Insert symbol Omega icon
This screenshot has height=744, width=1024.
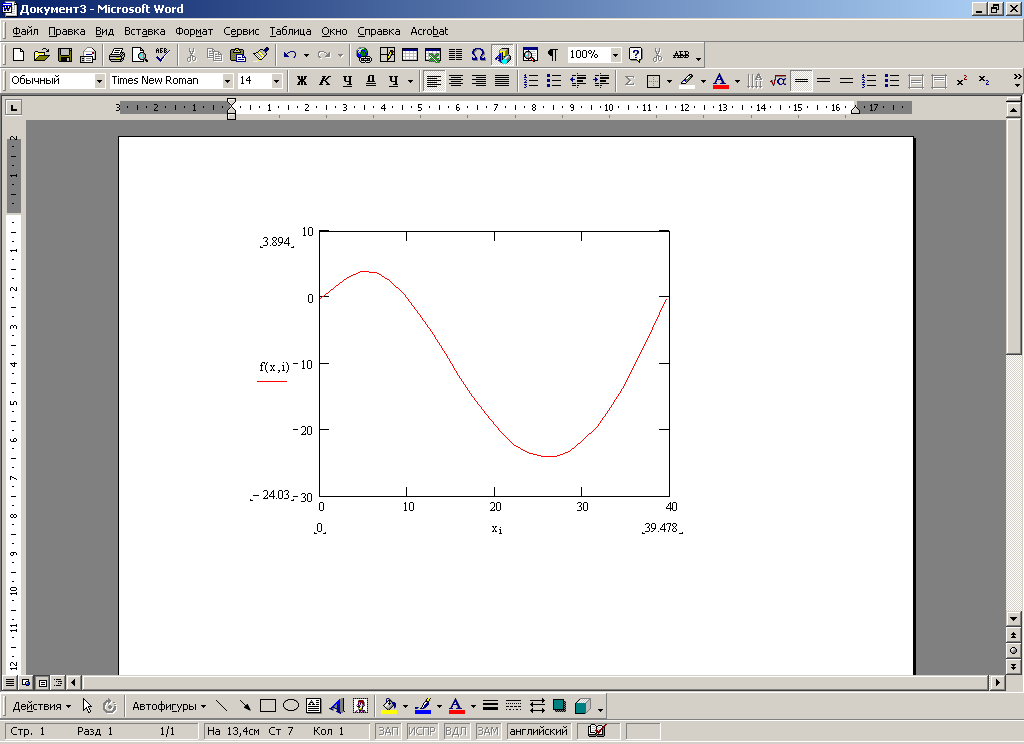coord(478,55)
